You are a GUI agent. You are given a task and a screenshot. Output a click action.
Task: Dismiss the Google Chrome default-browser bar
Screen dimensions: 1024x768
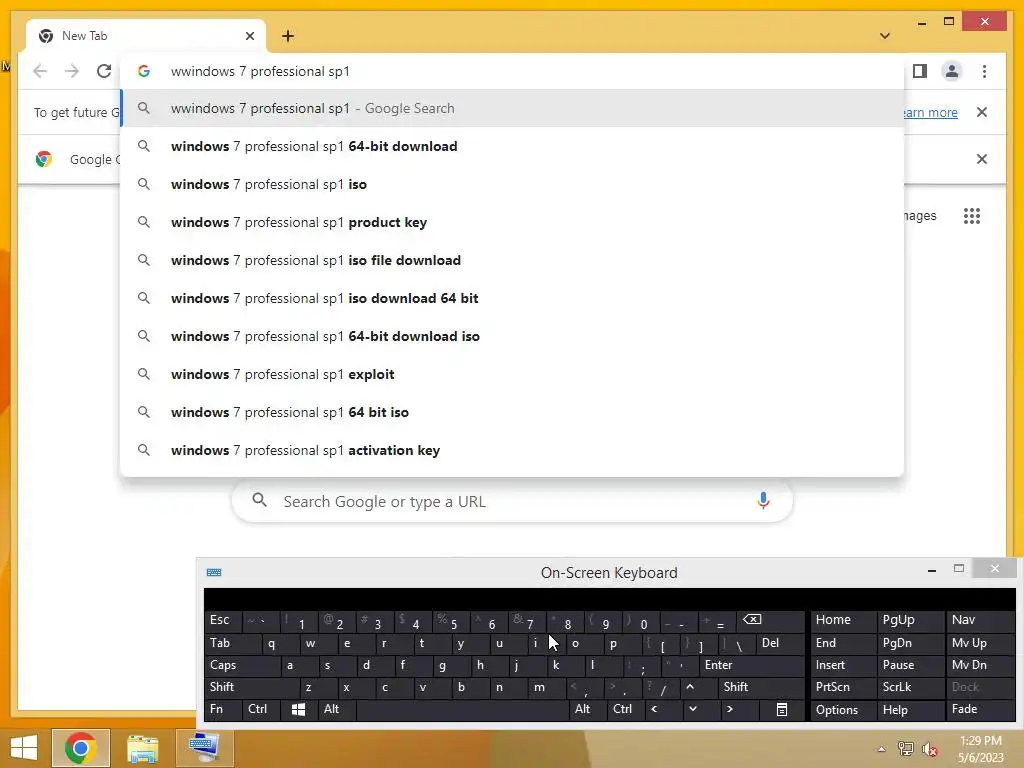click(x=982, y=159)
